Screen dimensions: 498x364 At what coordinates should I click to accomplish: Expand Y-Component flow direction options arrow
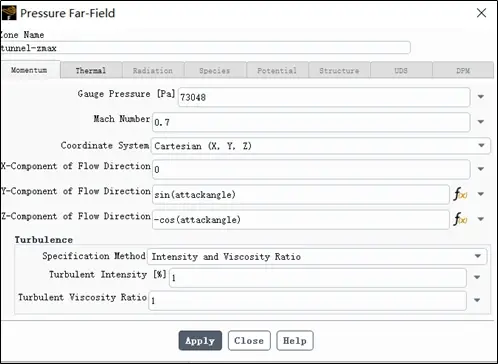click(481, 194)
